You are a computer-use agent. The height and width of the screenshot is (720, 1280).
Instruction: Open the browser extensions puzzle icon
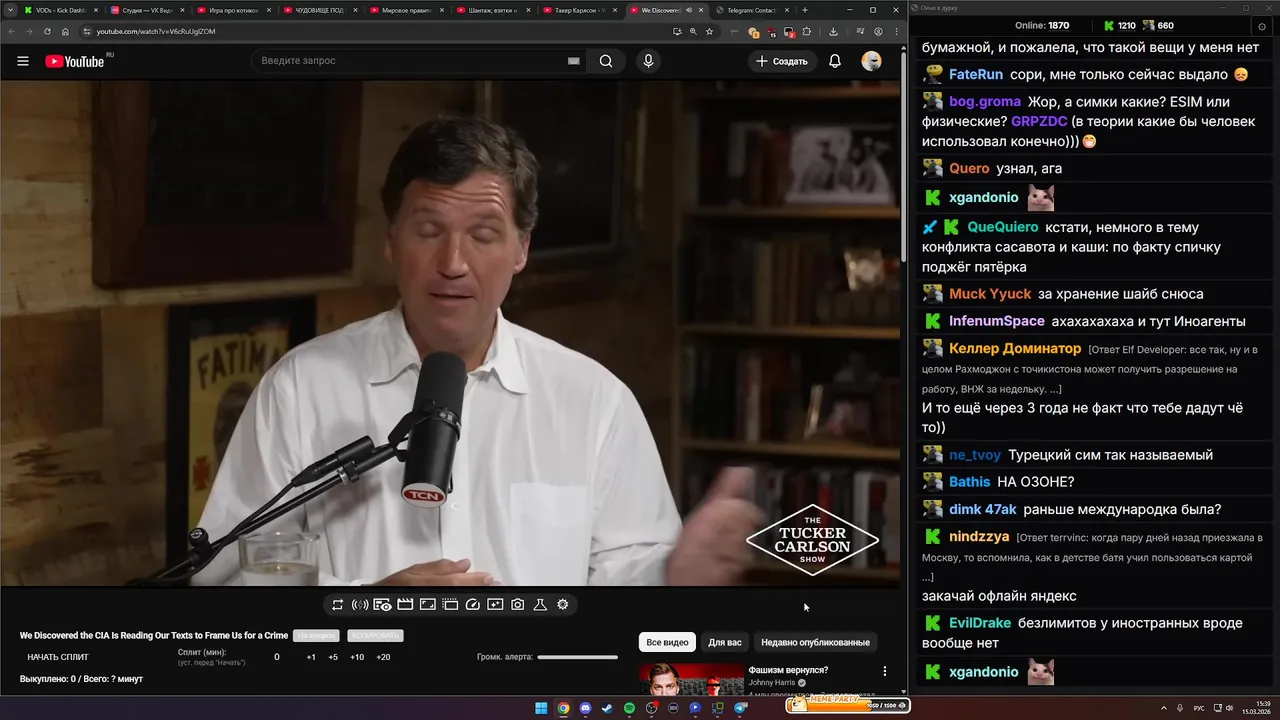point(807,31)
